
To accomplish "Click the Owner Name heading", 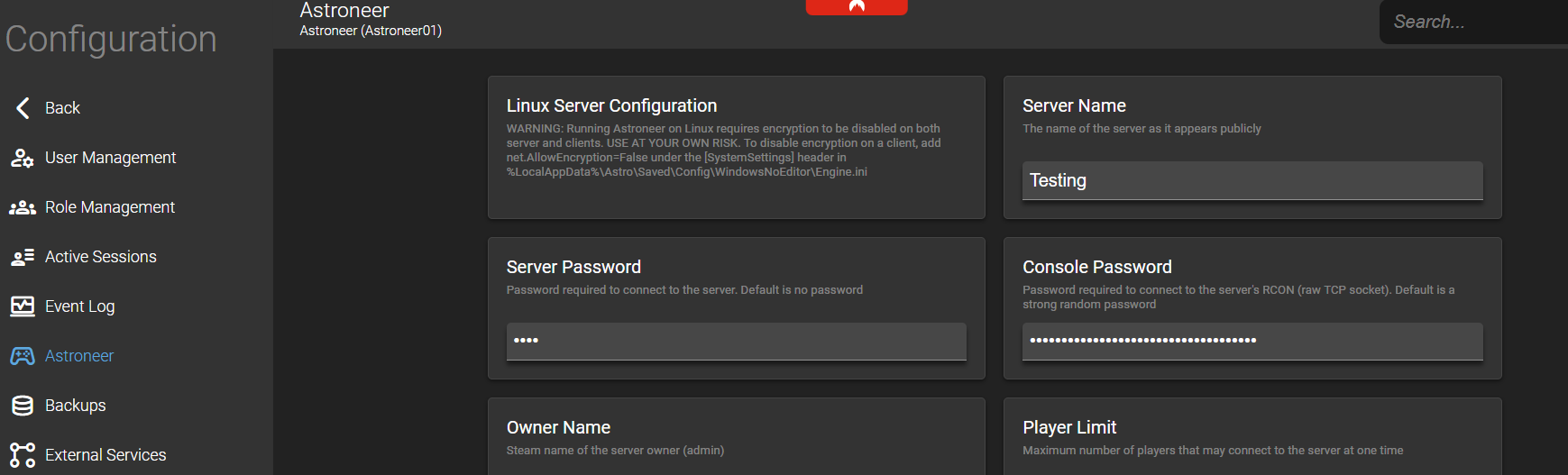I will pos(558,427).
